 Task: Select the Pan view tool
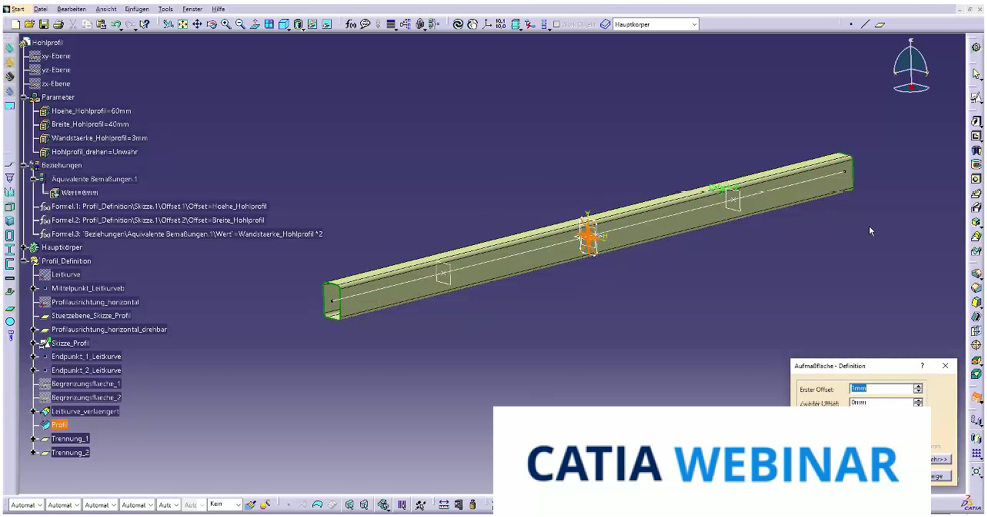pos(197,25)
